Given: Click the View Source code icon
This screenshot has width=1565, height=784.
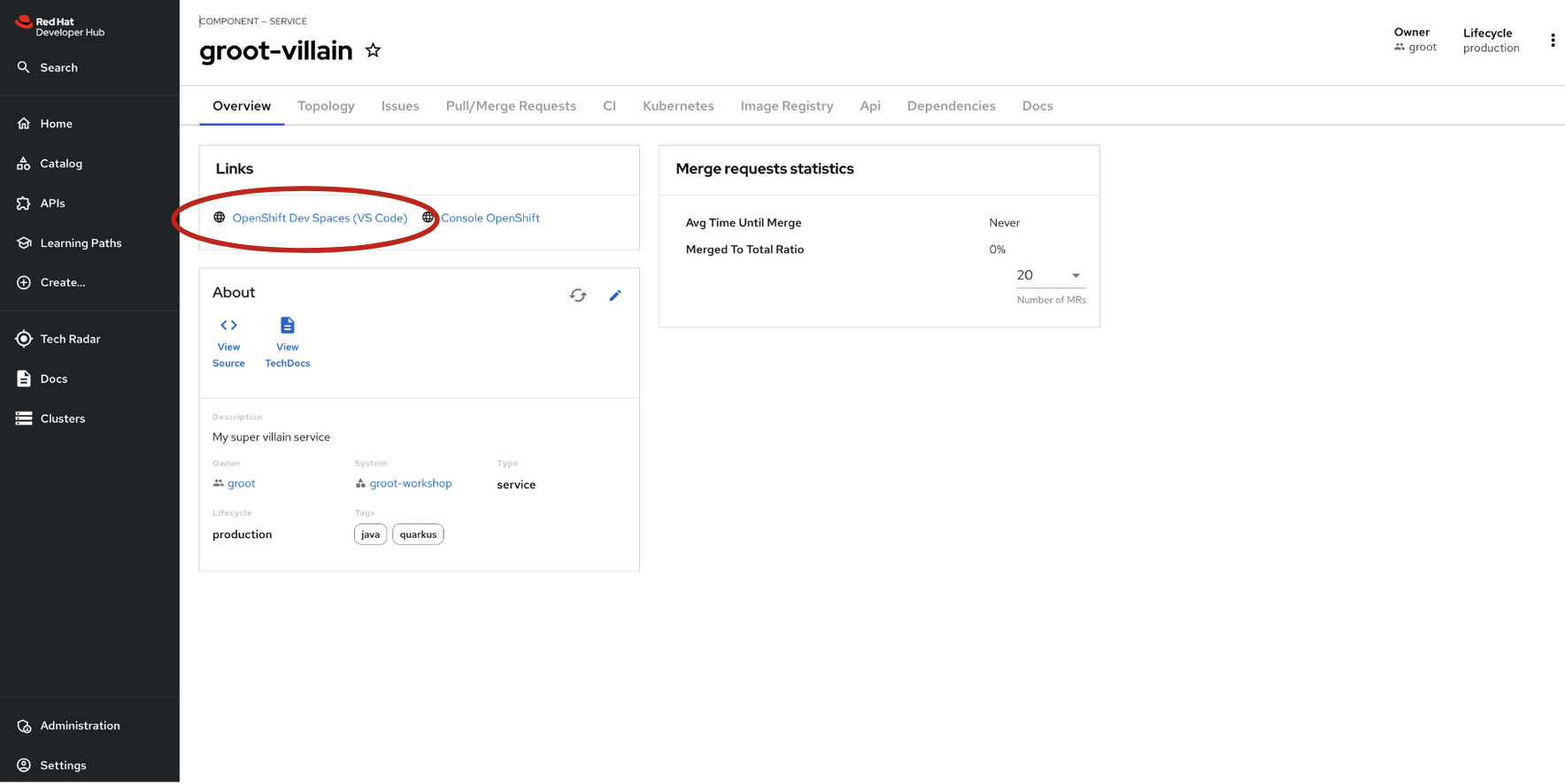Looking at the screenshot, I should [228, 326].
